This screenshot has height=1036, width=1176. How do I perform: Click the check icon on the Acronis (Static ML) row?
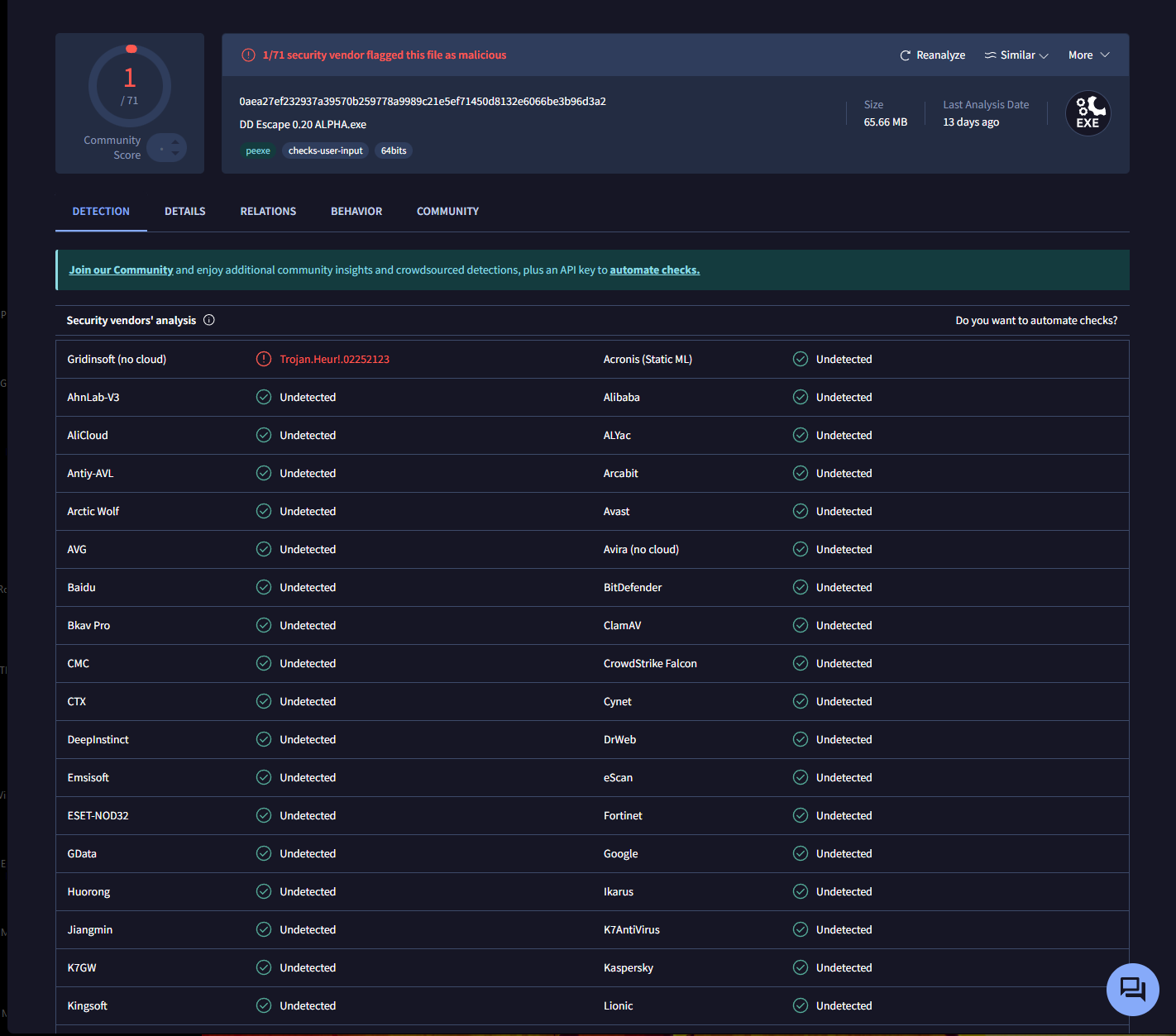tap(801, 359)
